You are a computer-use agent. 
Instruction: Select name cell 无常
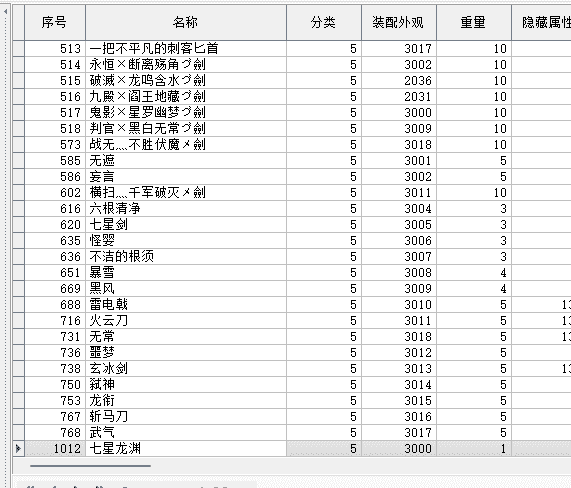[186, 337]
